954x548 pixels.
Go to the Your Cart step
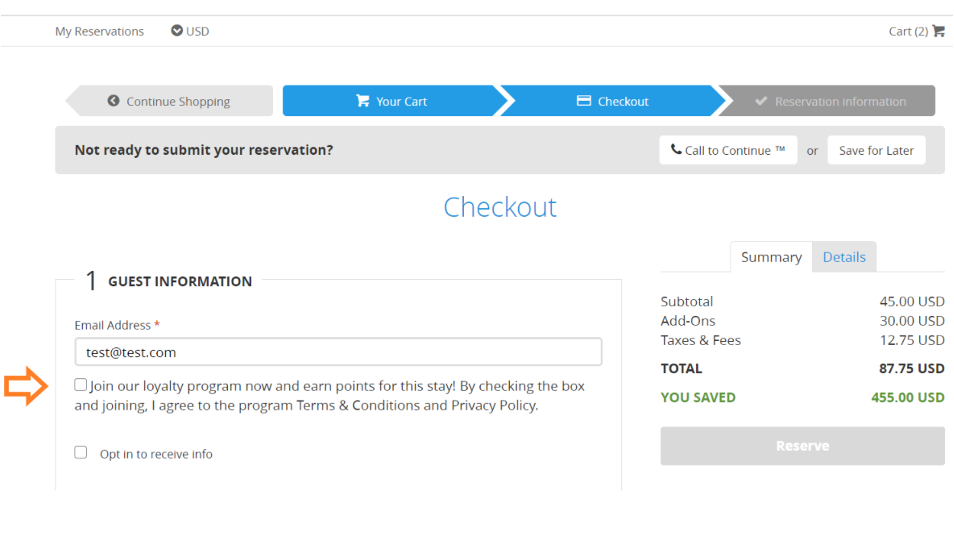click(x=390, y=101)
